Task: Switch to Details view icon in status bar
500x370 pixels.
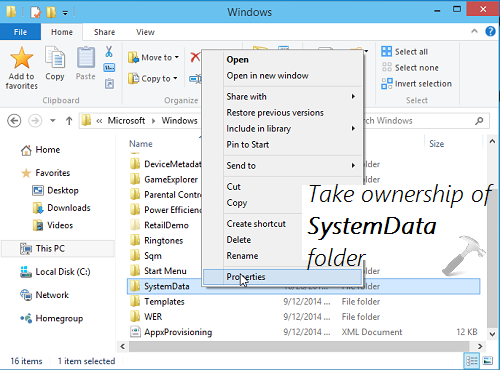Action: (472, 361)
